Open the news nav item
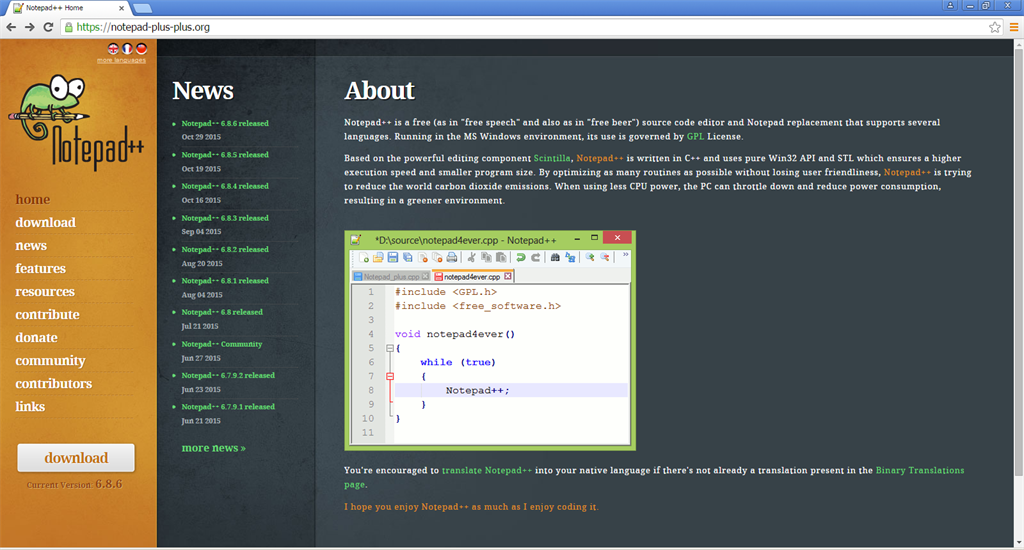1024x550 pixels. [31, 246]
